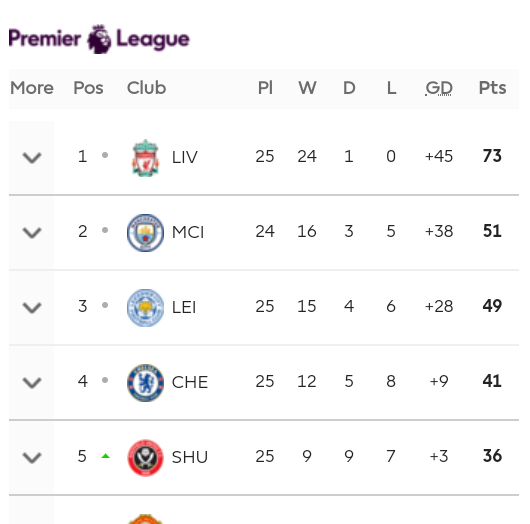Click the Pts column header
This screenshot has height=524, width=530.
coord(492,88)
